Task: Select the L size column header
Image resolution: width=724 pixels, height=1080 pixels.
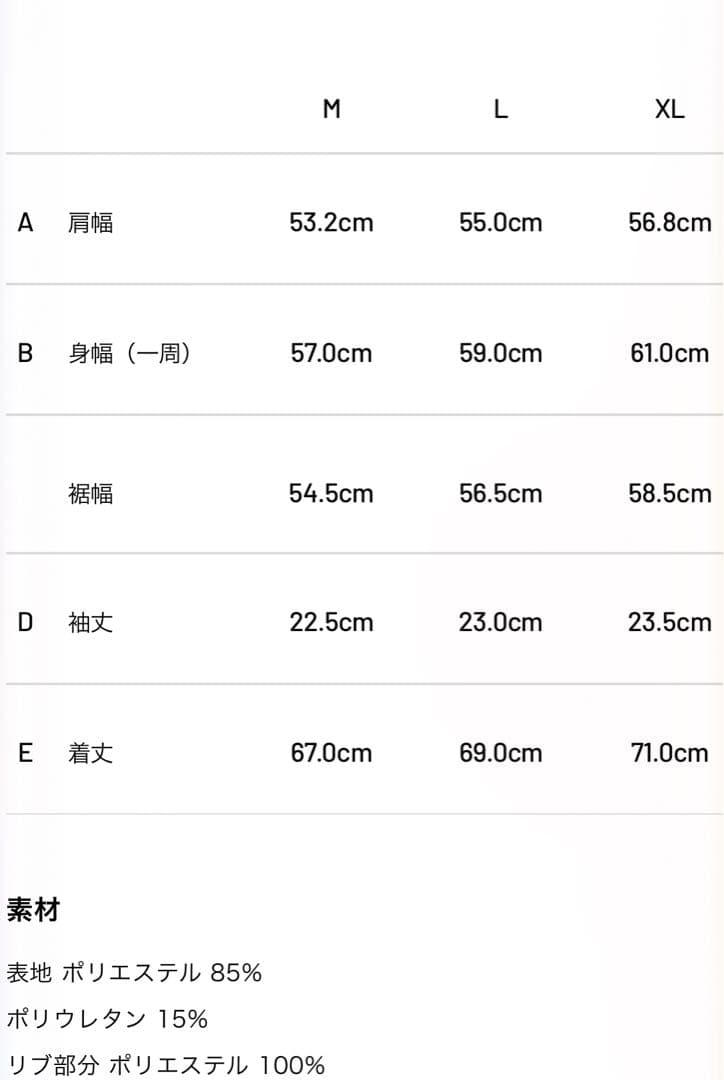Action: pyautogui.click(x=500, y=110)
